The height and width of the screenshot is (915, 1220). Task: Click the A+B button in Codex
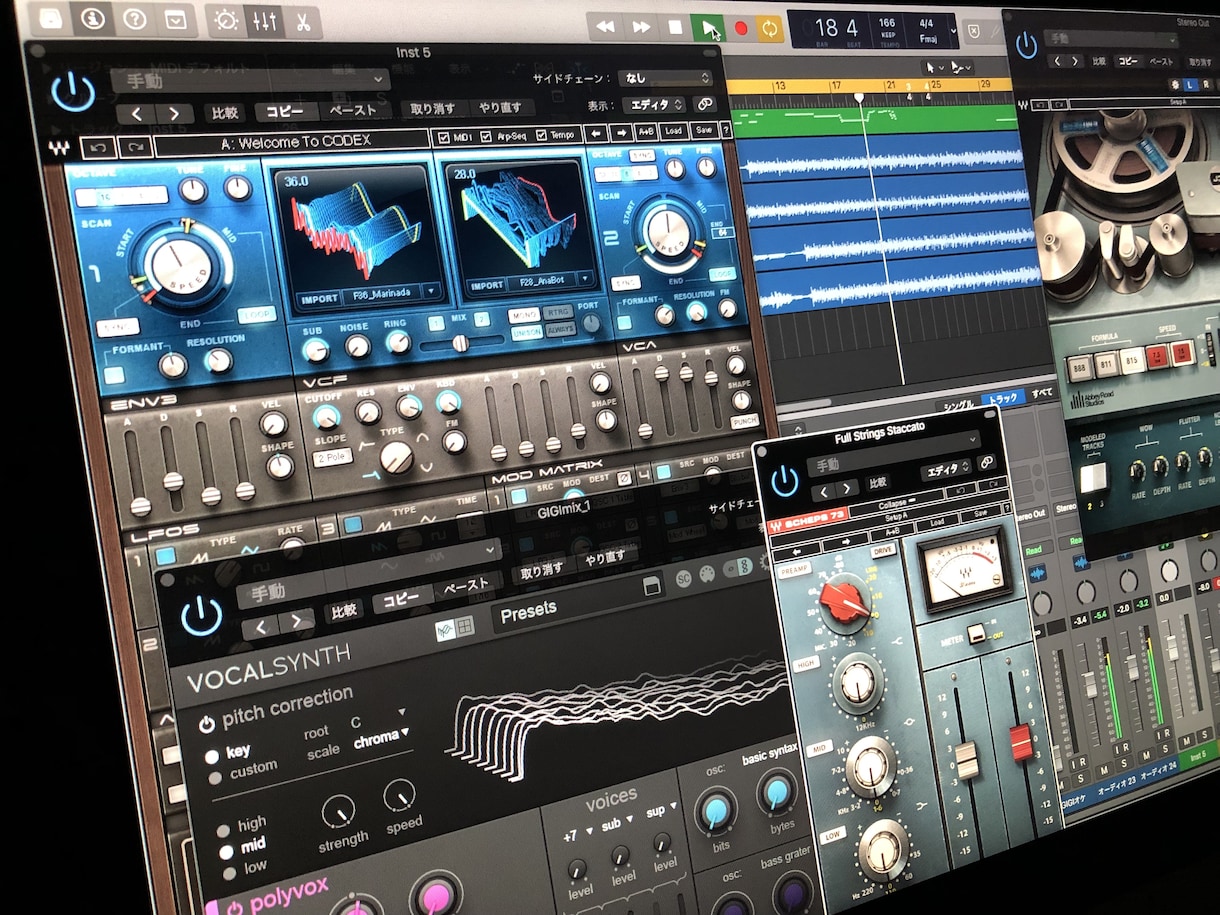646,131
